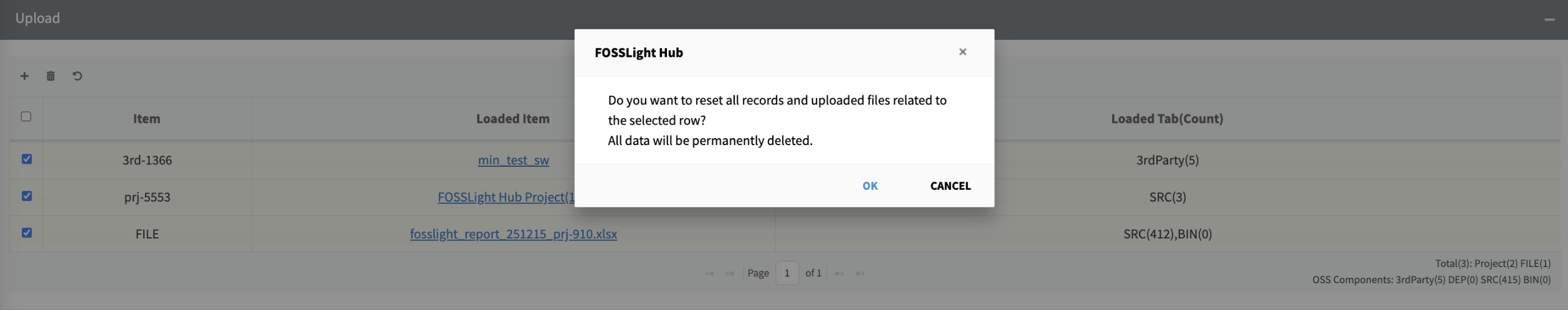
Task: Go to the next page of the table
Action: tap(839, 273)
